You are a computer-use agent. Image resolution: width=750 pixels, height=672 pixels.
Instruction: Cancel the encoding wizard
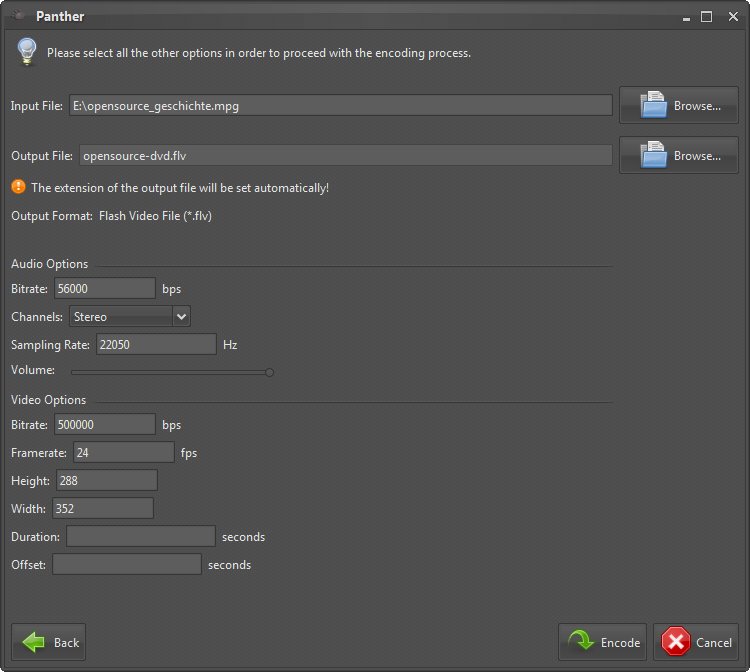click(x=695, y=642)
